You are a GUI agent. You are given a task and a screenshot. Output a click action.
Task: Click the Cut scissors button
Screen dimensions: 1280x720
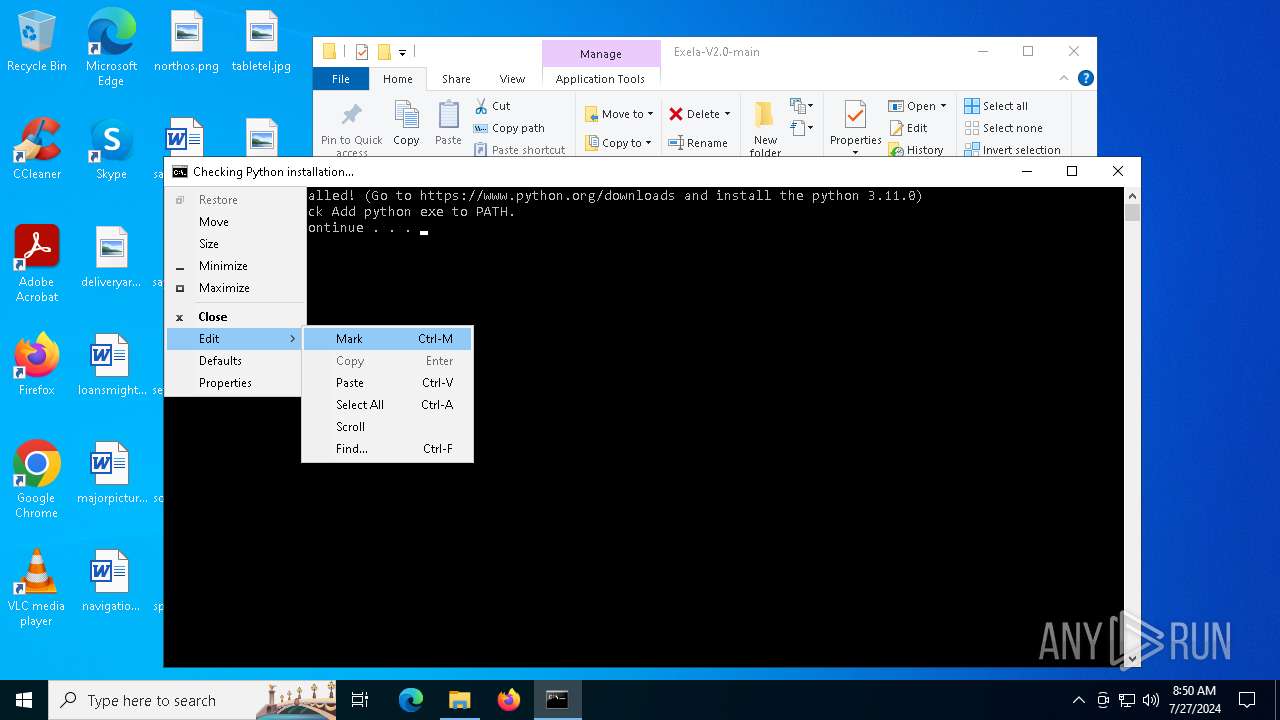point(493,106)
